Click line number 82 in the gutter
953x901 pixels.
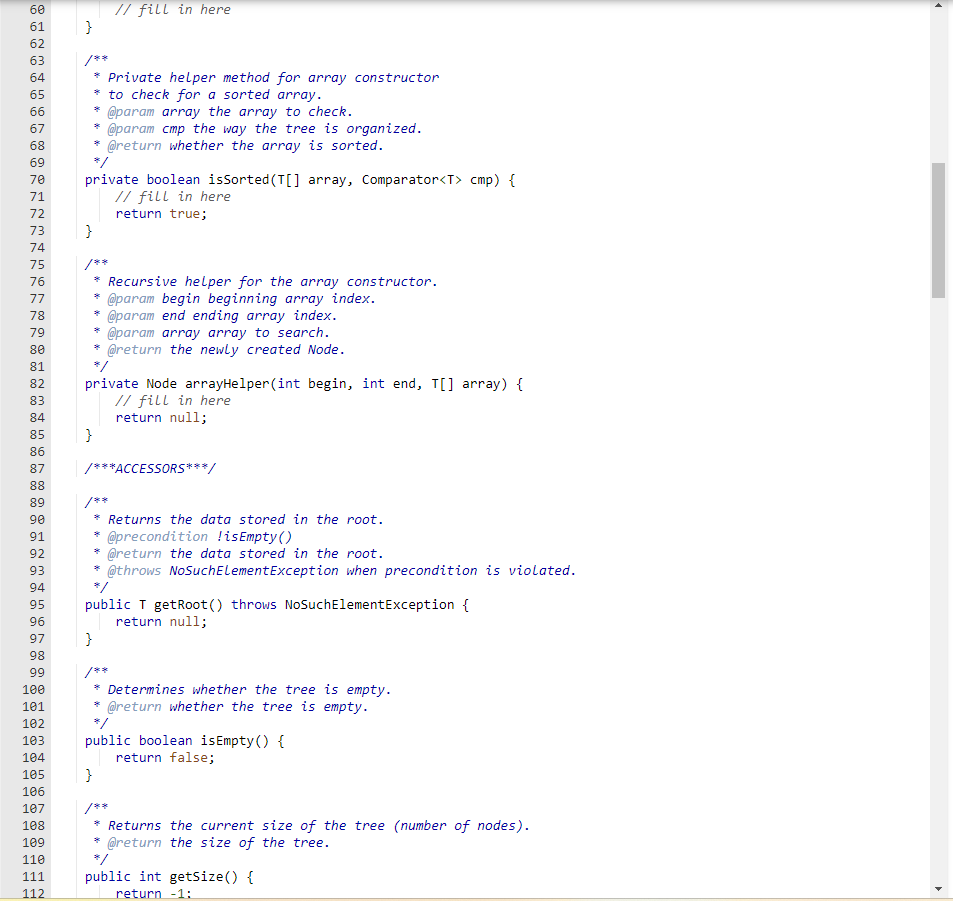coord(37,383)
